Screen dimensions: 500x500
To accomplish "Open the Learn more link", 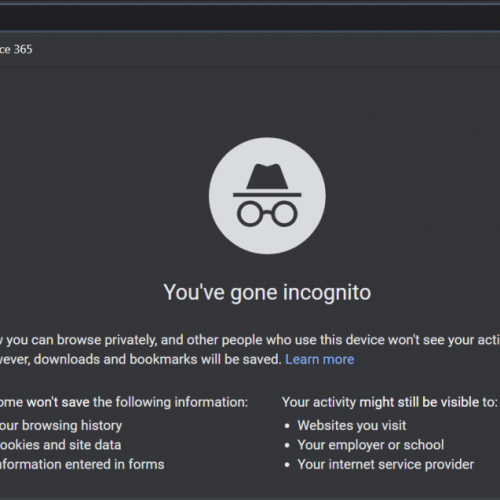I will 320,359.
